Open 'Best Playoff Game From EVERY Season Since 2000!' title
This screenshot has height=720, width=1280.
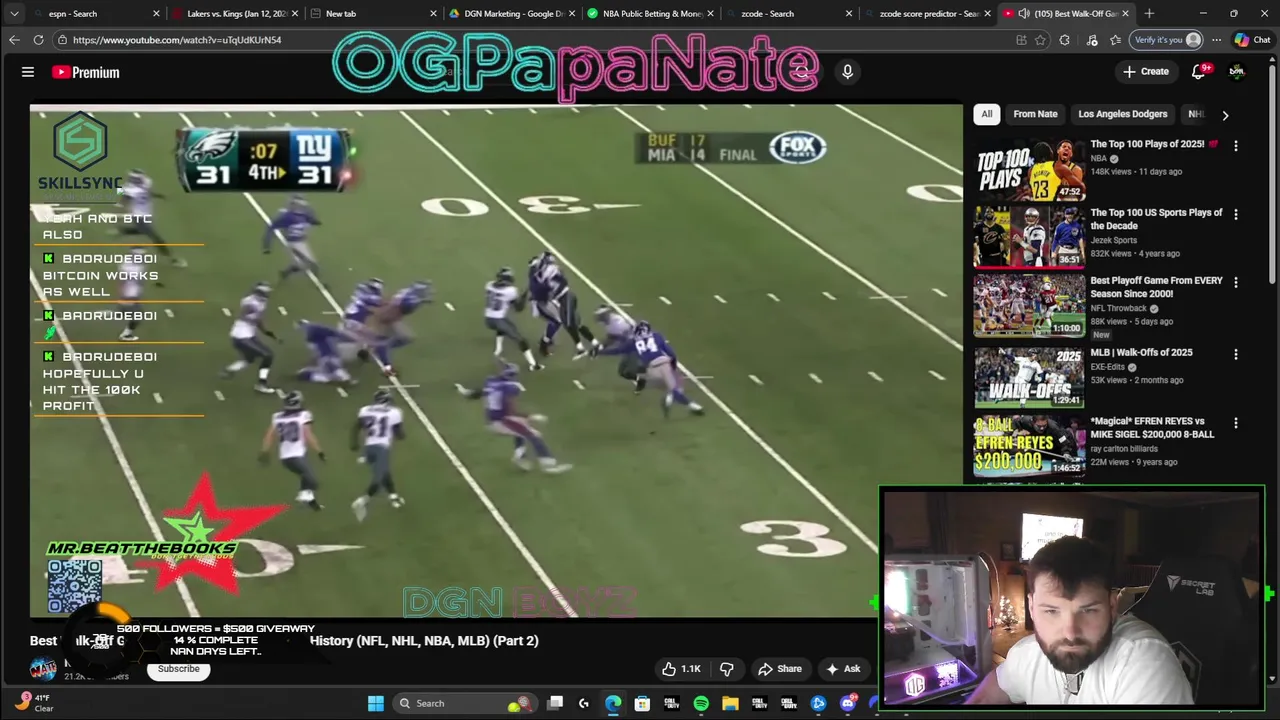(1156, 287)
